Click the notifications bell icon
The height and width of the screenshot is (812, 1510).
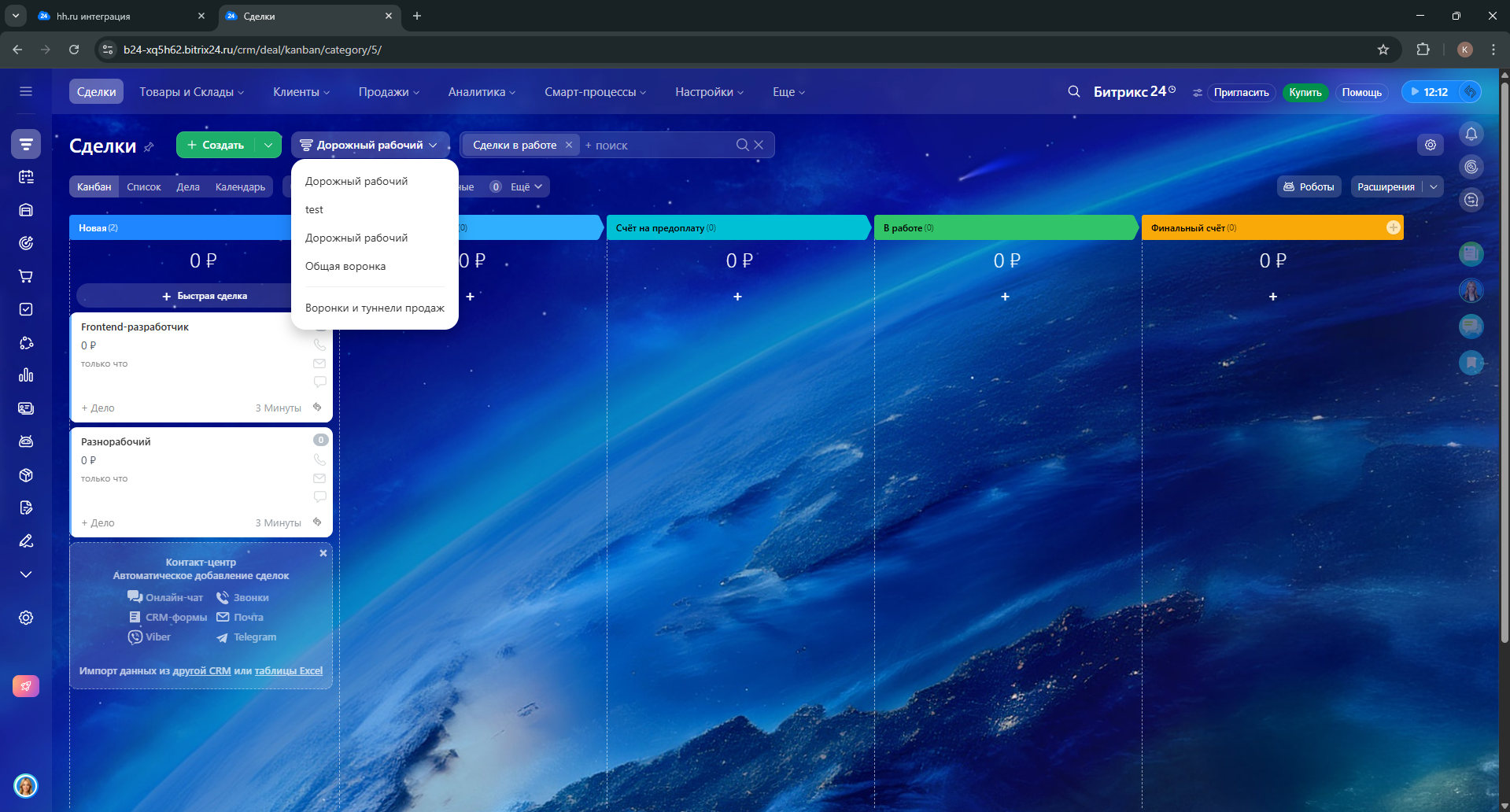tap(1471, 134)
